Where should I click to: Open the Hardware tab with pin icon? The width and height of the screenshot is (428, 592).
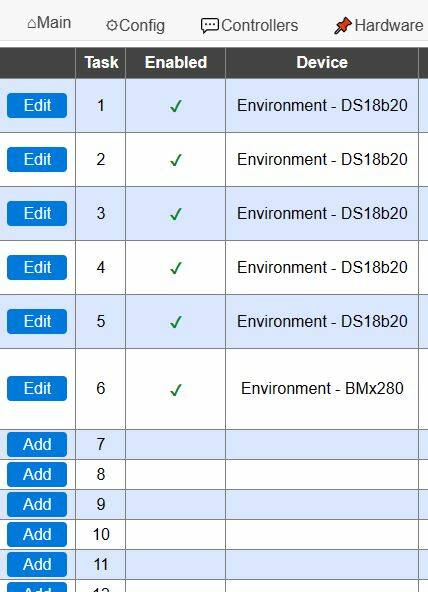(x=379, y=26)
